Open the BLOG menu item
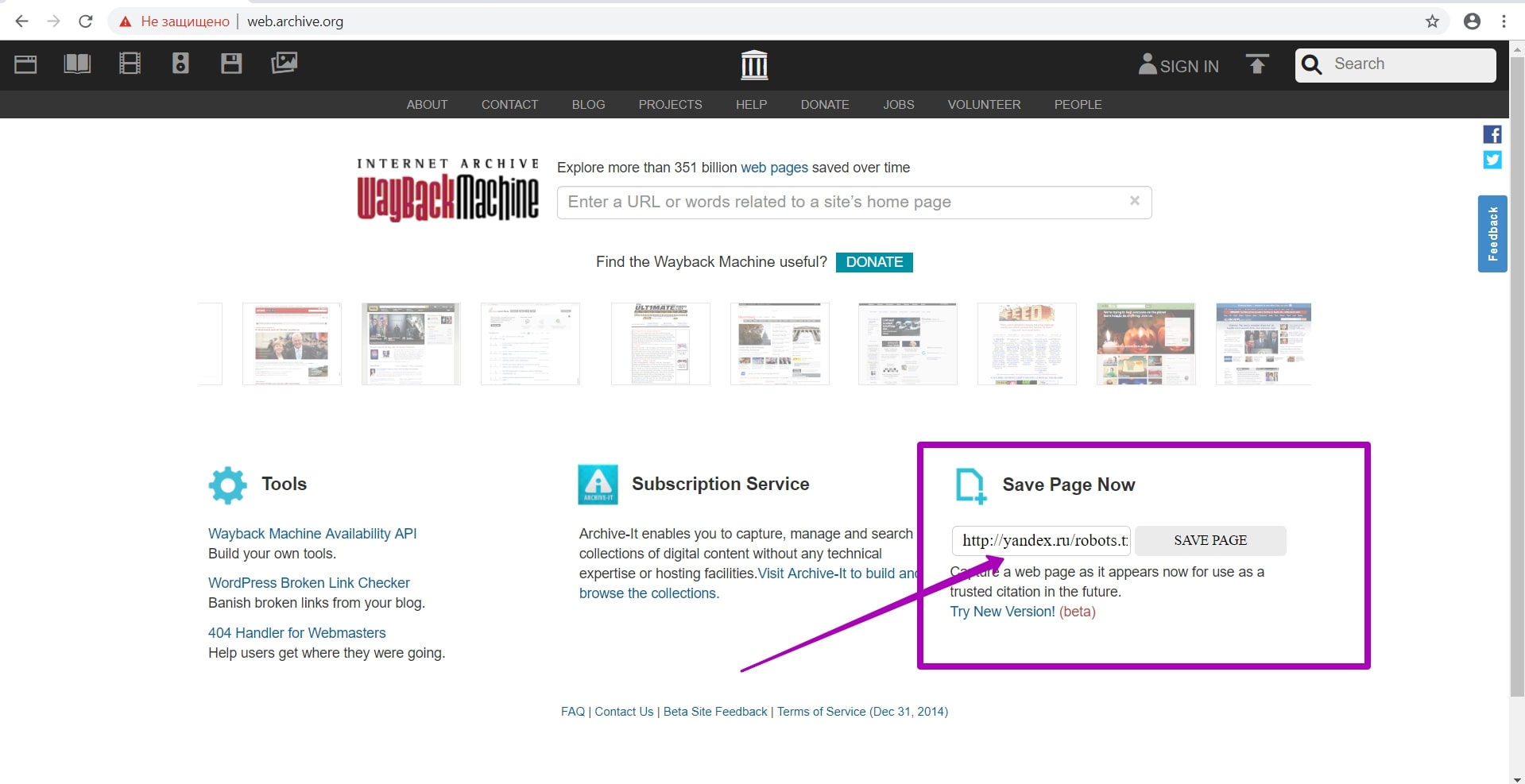The image size is (1525, 784). click(588, 105)
